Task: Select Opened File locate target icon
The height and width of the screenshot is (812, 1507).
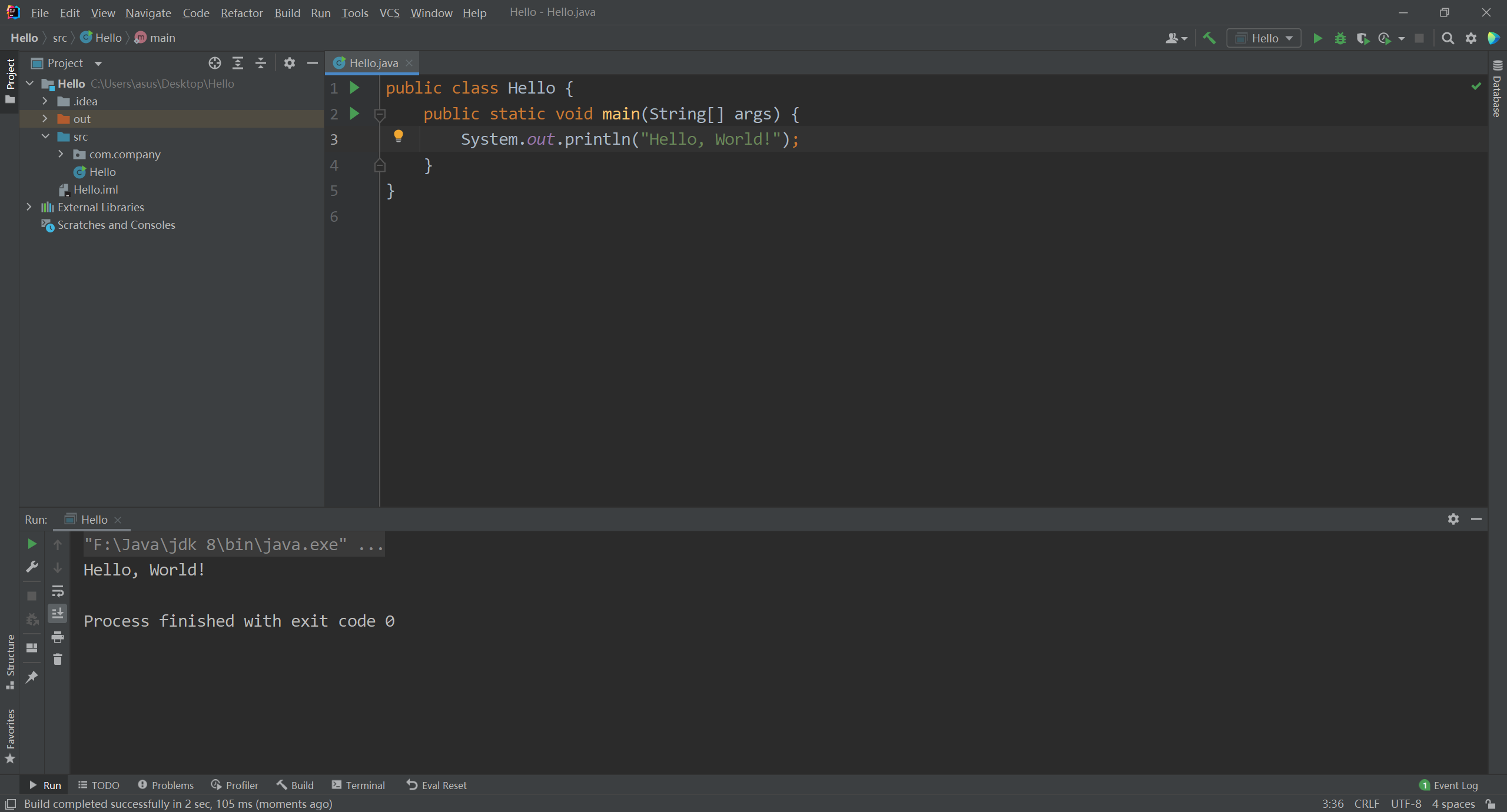Action: (x=215, y=63)
